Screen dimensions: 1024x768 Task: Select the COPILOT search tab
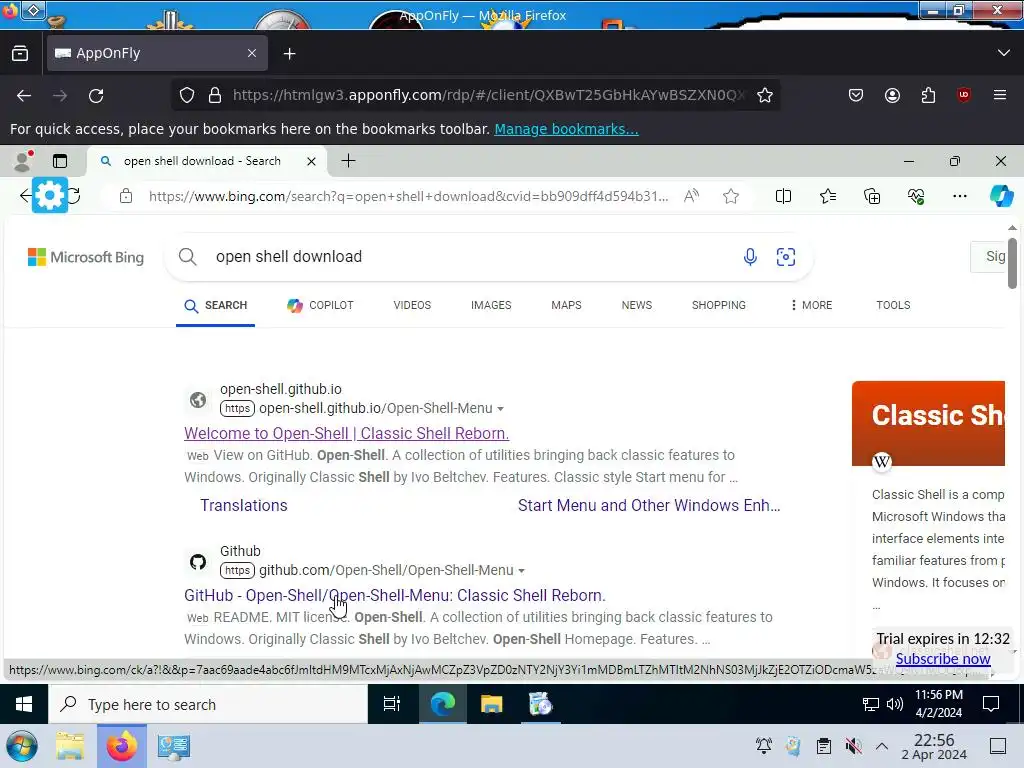tap(320, 305)
